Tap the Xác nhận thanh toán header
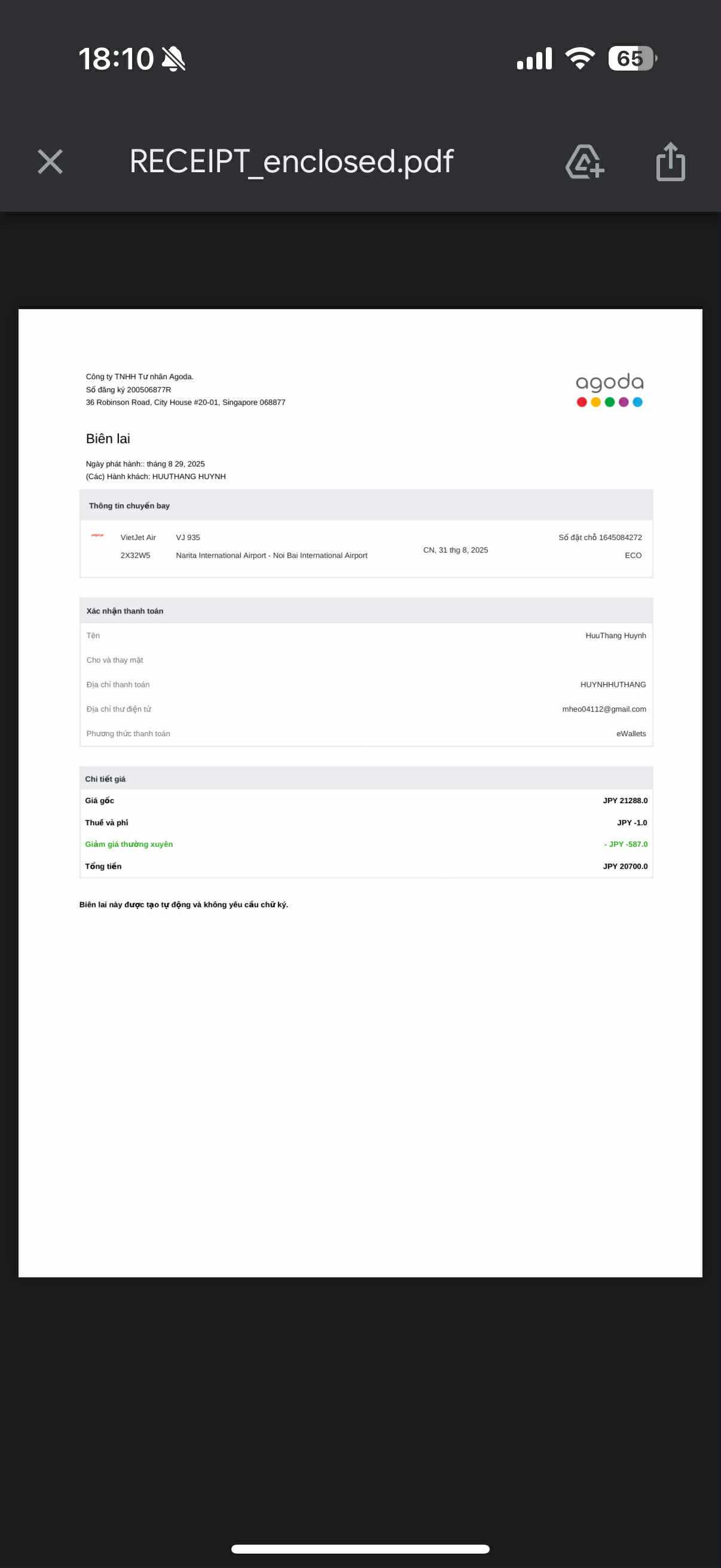This screenshot has height=1568, width=721. pos(125,611)
